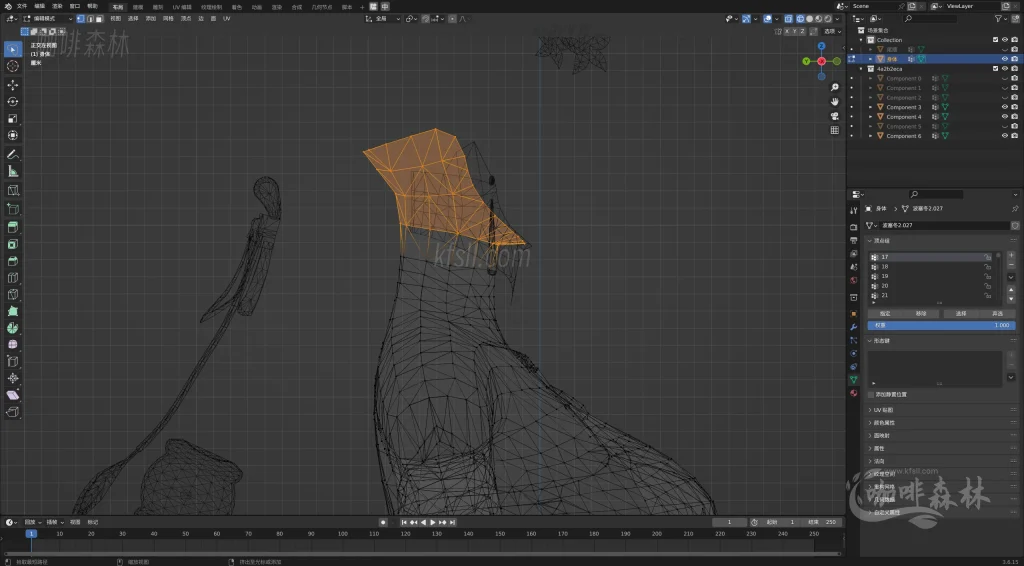Switch perspective/orthographic with the grid icon

pyautogui.click(x=835, y=131)
